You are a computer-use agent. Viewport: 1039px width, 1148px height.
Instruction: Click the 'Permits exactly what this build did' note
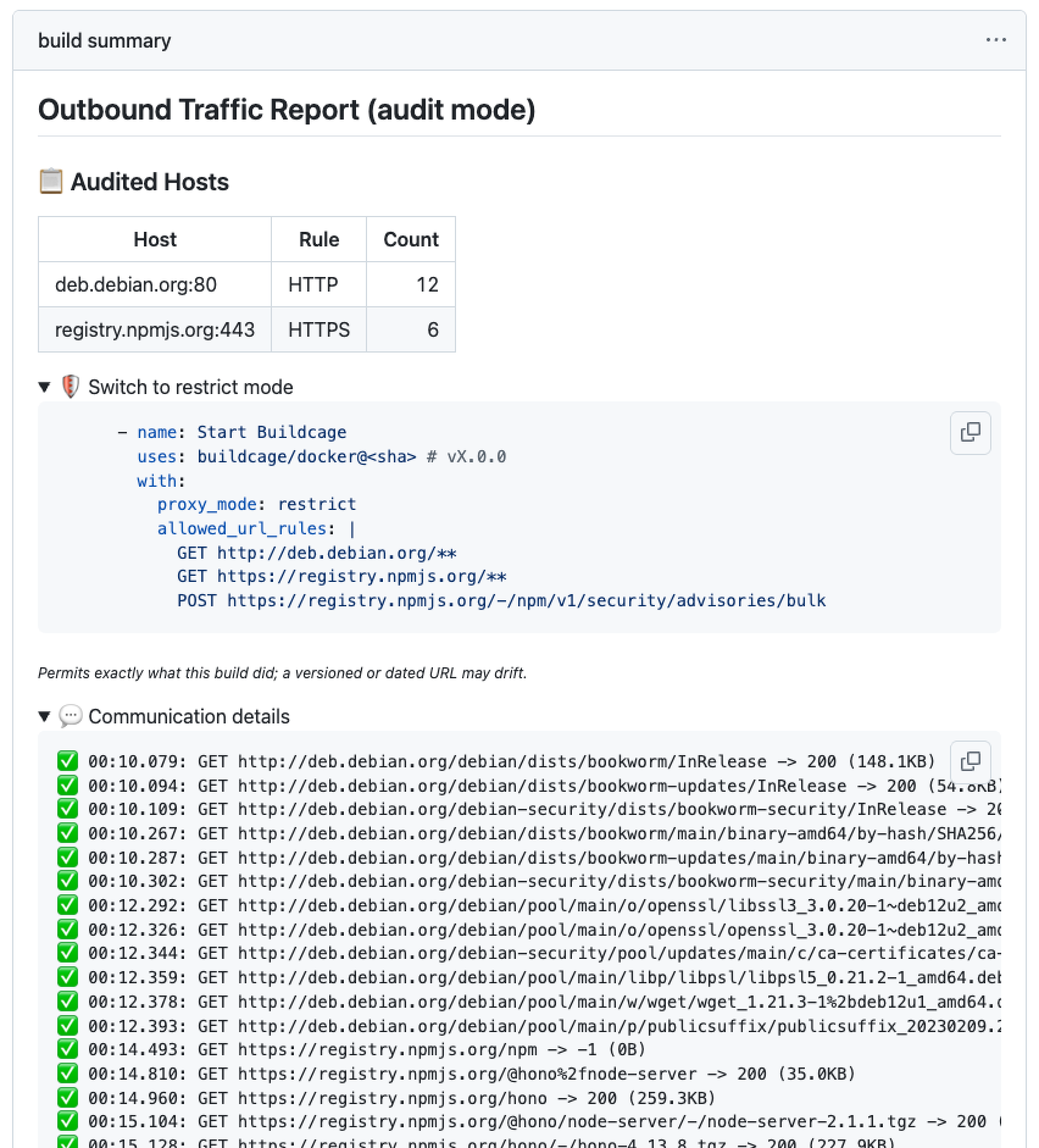click(x=282, y=673)
